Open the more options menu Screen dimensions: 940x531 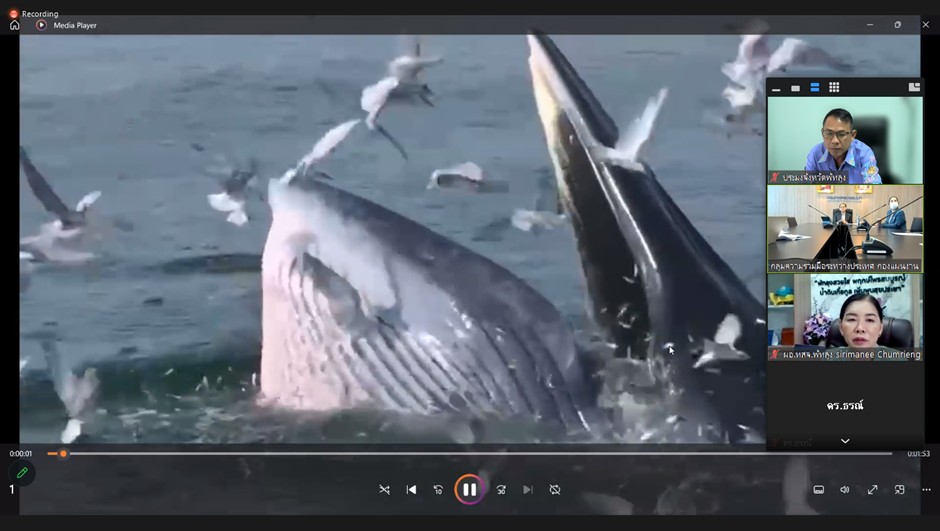click(926, 490)
